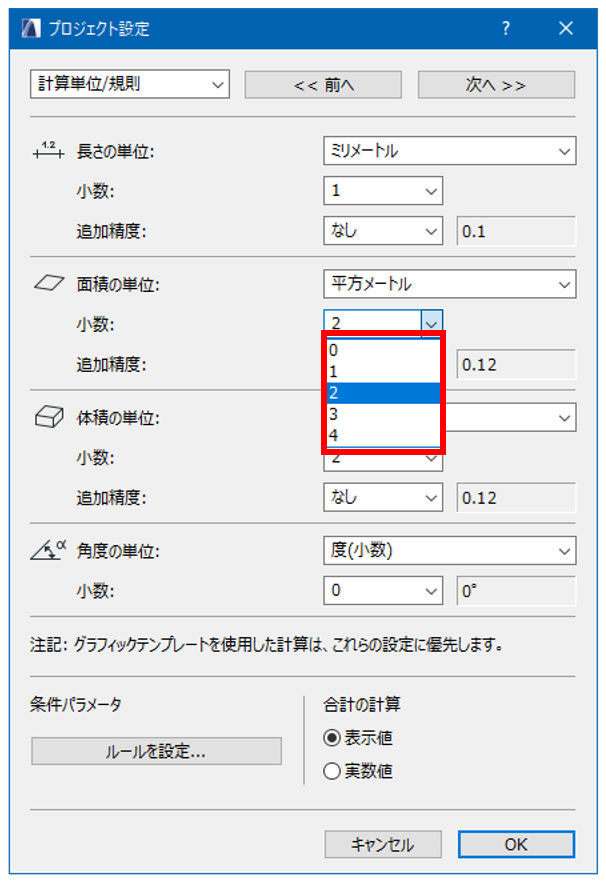Click the 次へ >> button
Screen dimensions: 606x883
click(x=496, y=85)
